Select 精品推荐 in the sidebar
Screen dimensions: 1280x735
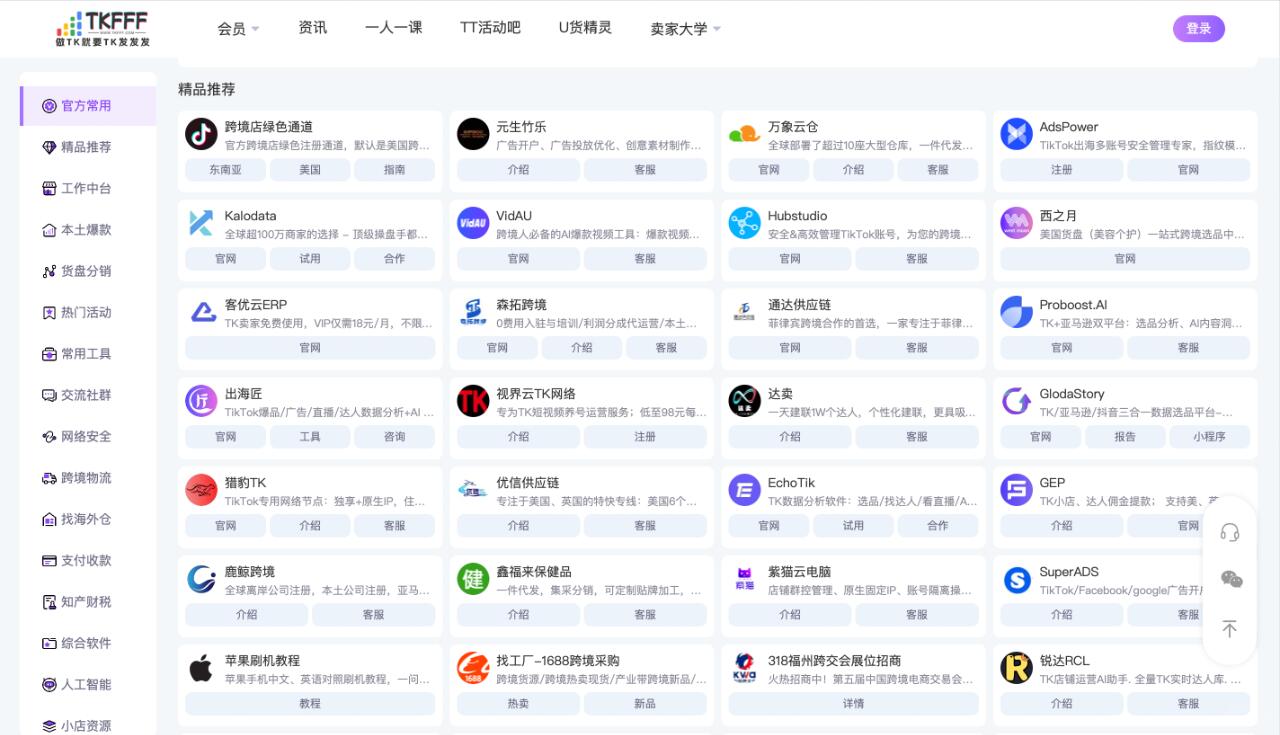[x=88, y=147]
